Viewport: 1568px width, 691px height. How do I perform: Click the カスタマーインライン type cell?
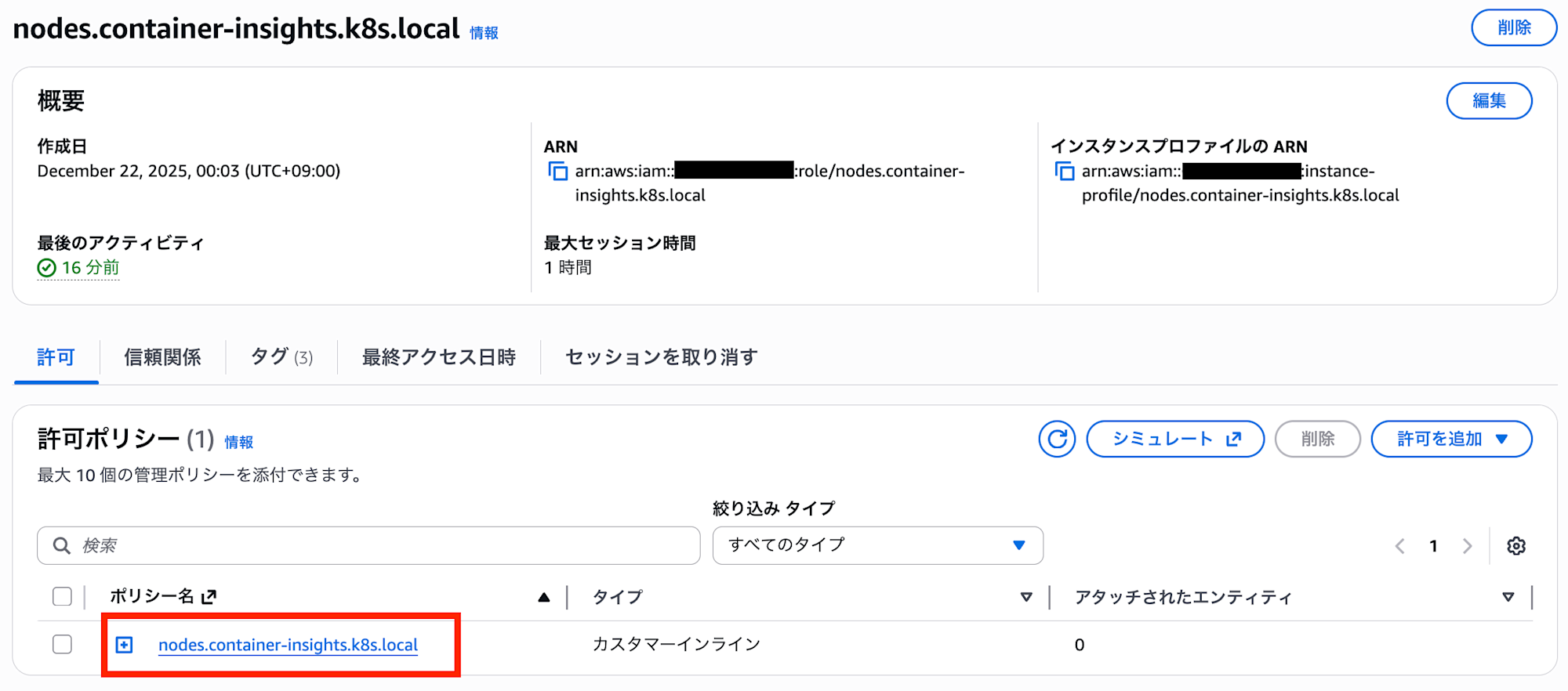tap(677, 644)
